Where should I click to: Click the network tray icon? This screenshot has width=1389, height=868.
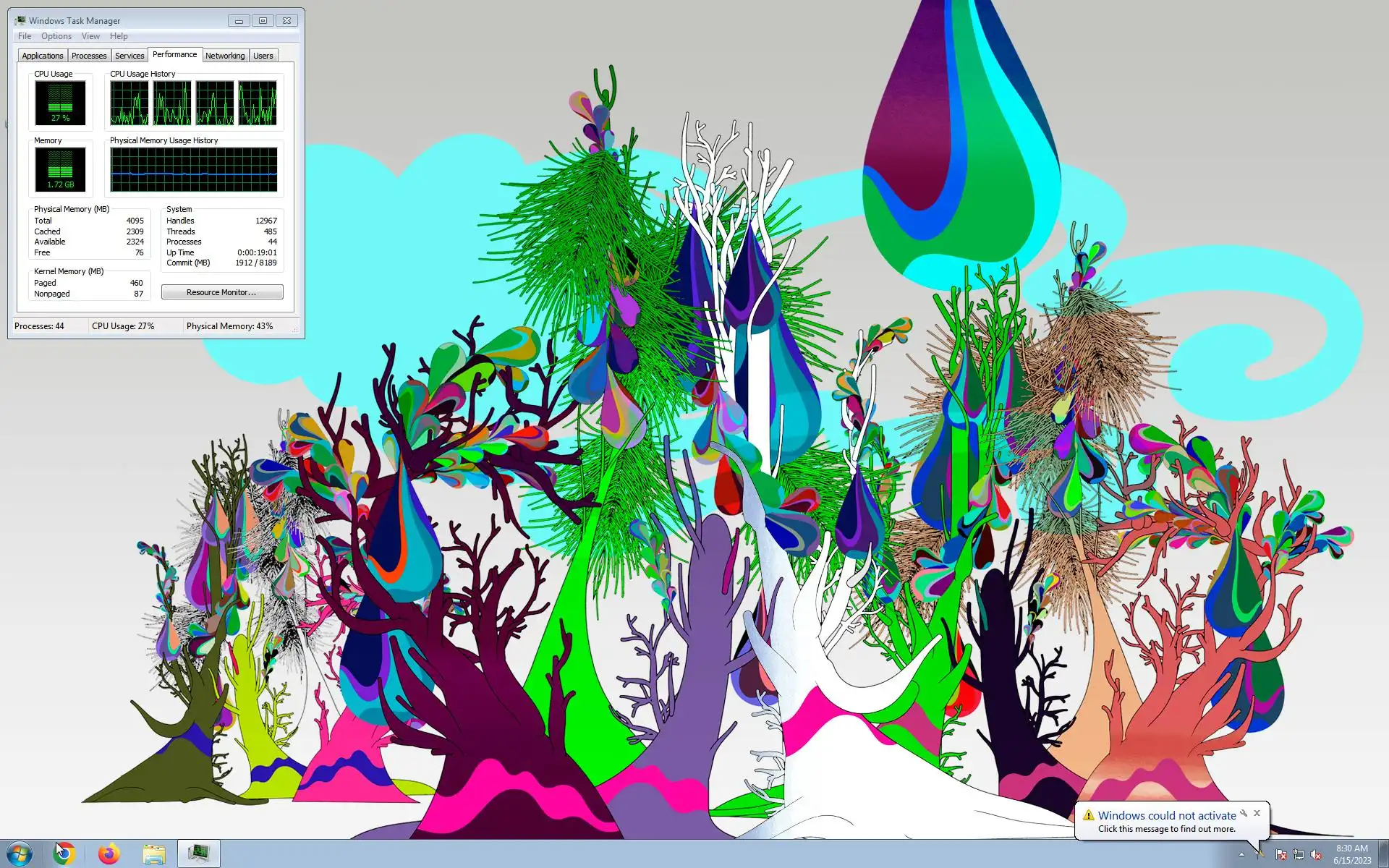[1299, 854]
